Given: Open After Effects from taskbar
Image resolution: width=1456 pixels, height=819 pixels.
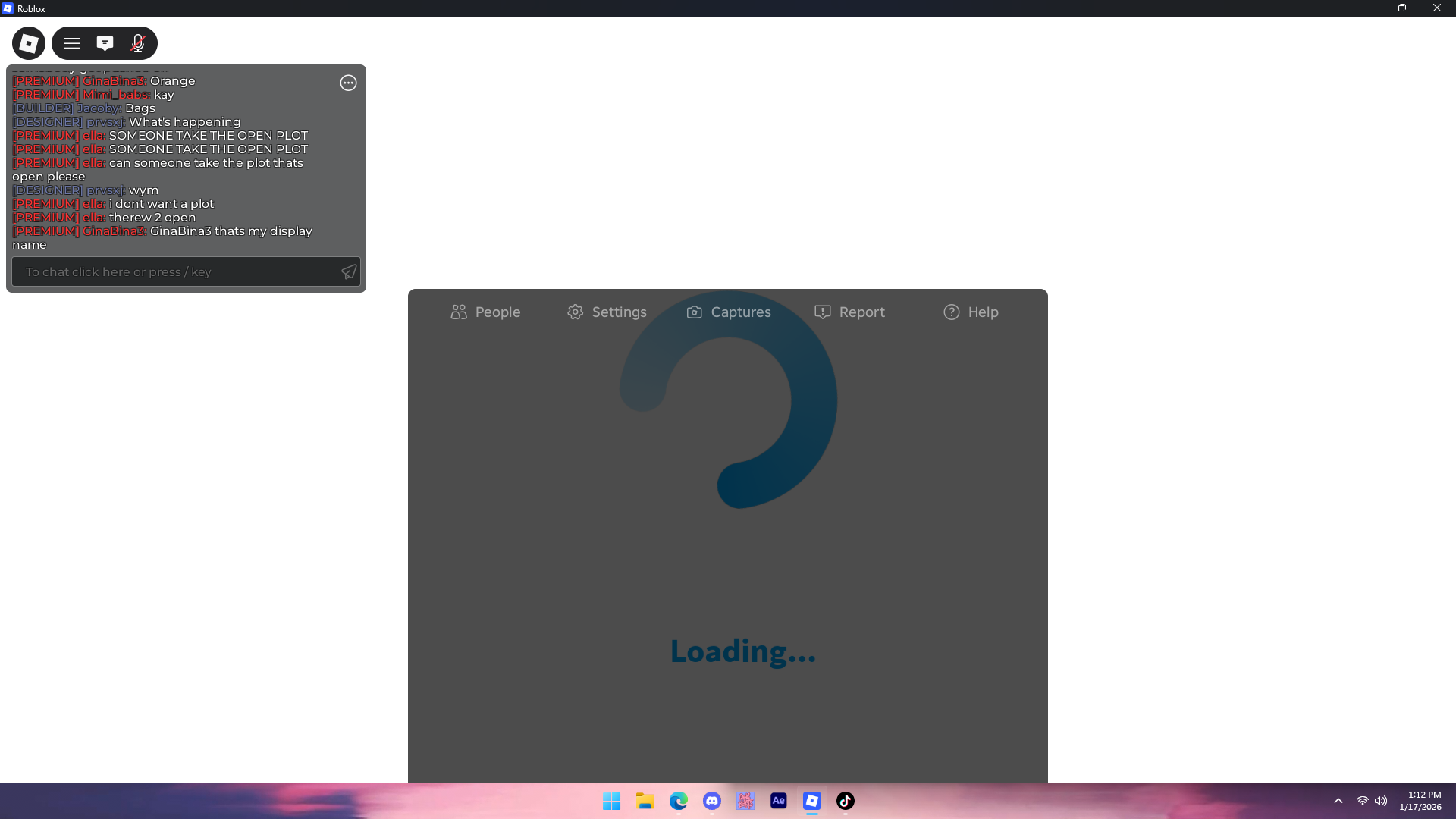Looking at the screenshot, I should point(778,801).
